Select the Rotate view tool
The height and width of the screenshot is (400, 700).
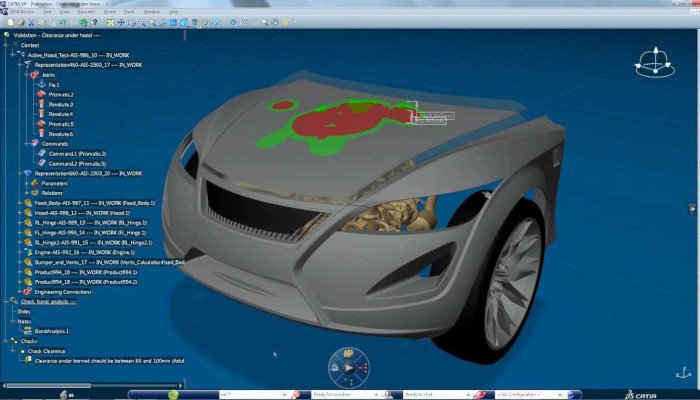pos(132,22)
